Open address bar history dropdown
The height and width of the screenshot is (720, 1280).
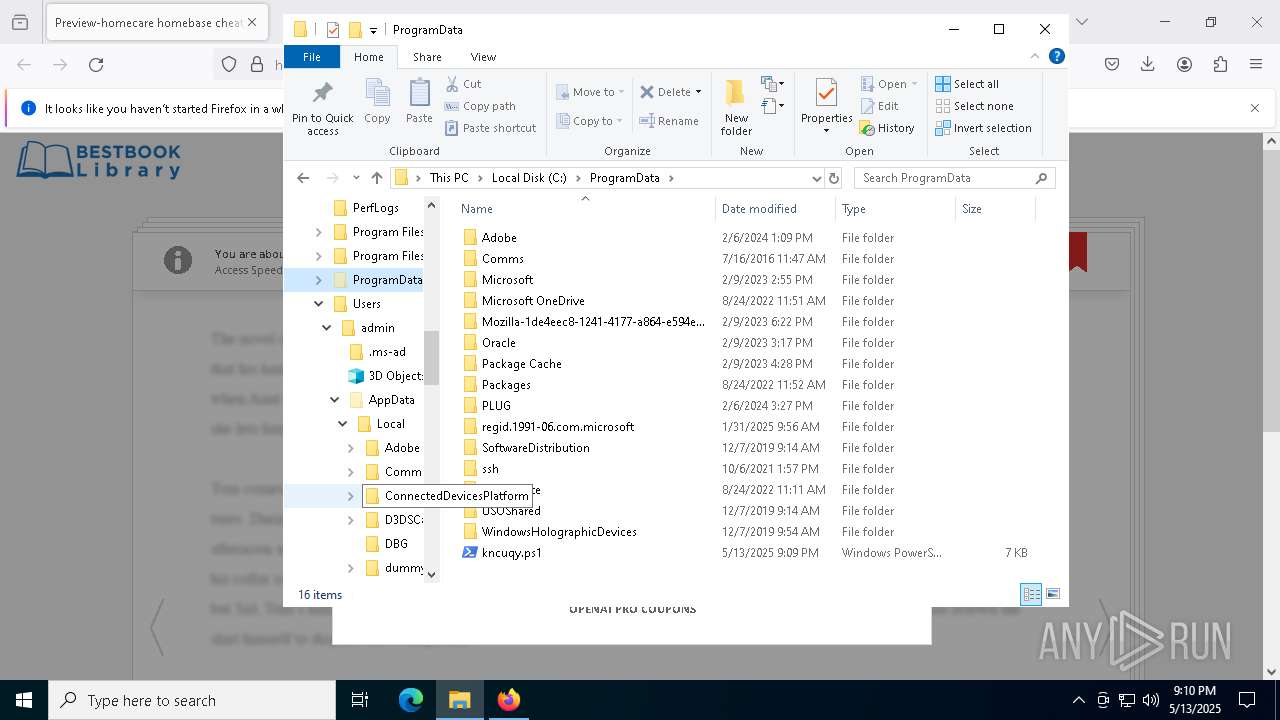[x=817, y=178]
